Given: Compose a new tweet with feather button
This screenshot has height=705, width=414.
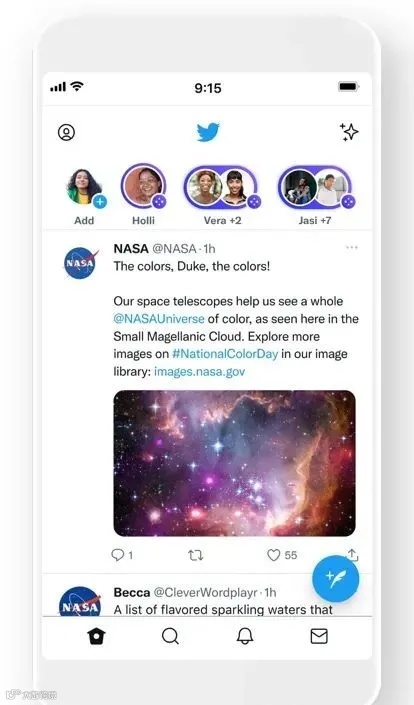Looking at the screenshot, I should click(336, 579).
